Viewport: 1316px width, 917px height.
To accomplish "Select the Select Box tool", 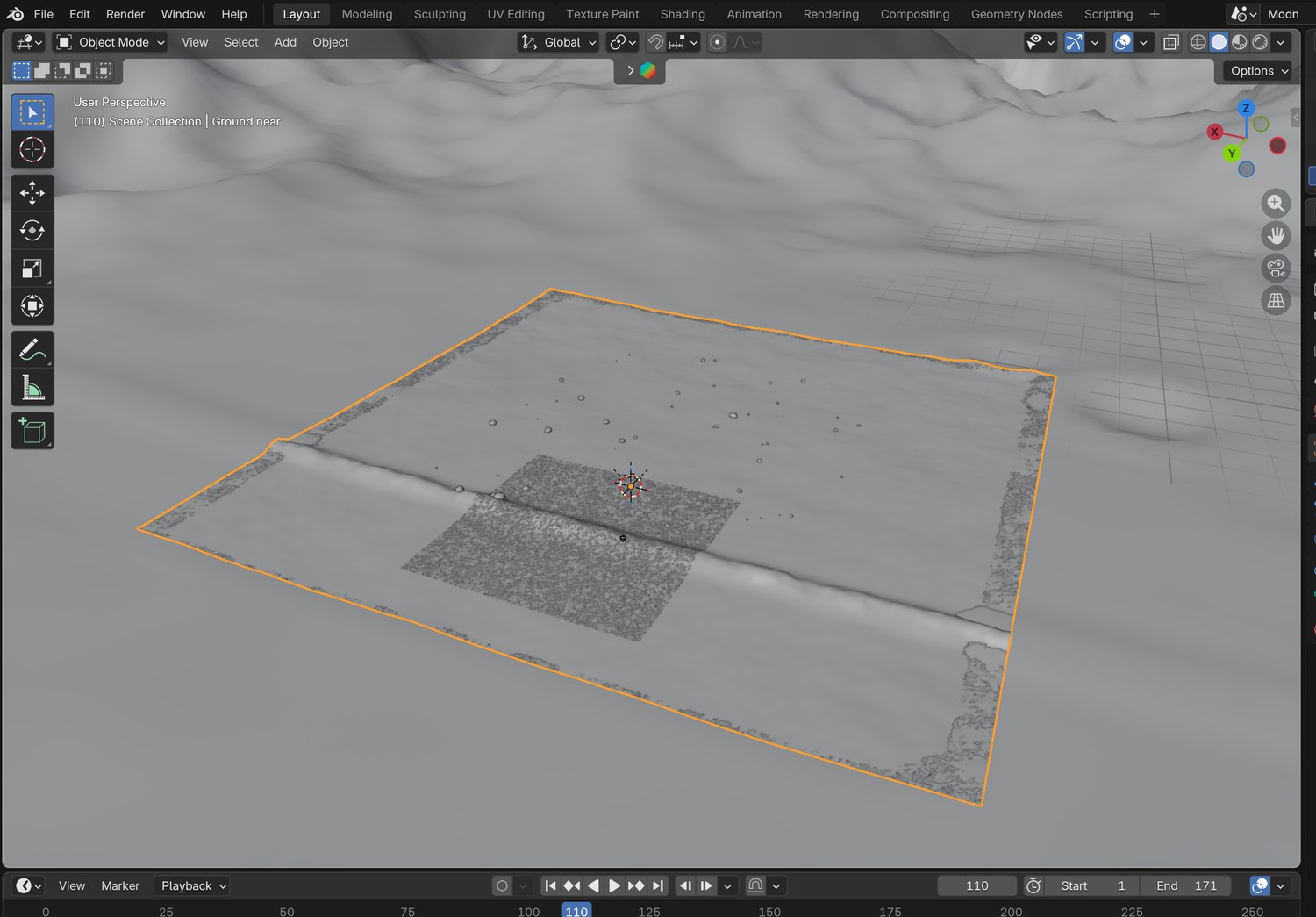I will click(x=32, y=112).
